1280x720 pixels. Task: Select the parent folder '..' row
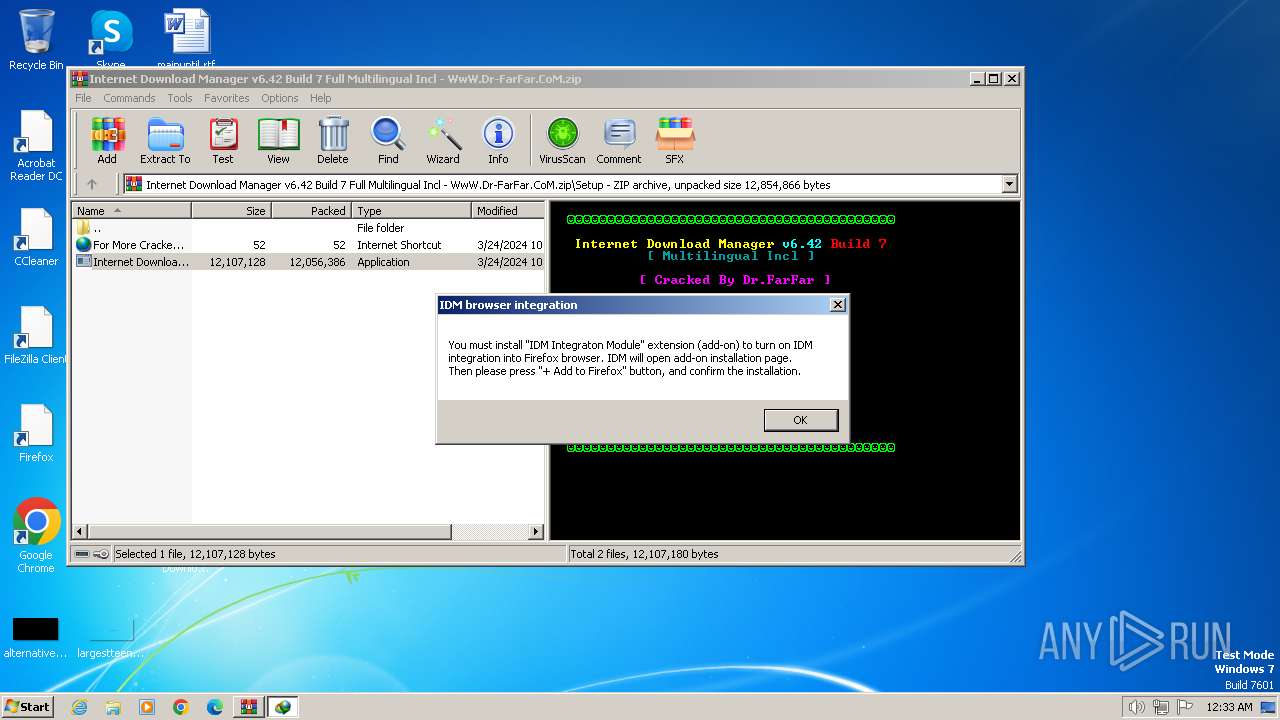[x=308, y=228]
